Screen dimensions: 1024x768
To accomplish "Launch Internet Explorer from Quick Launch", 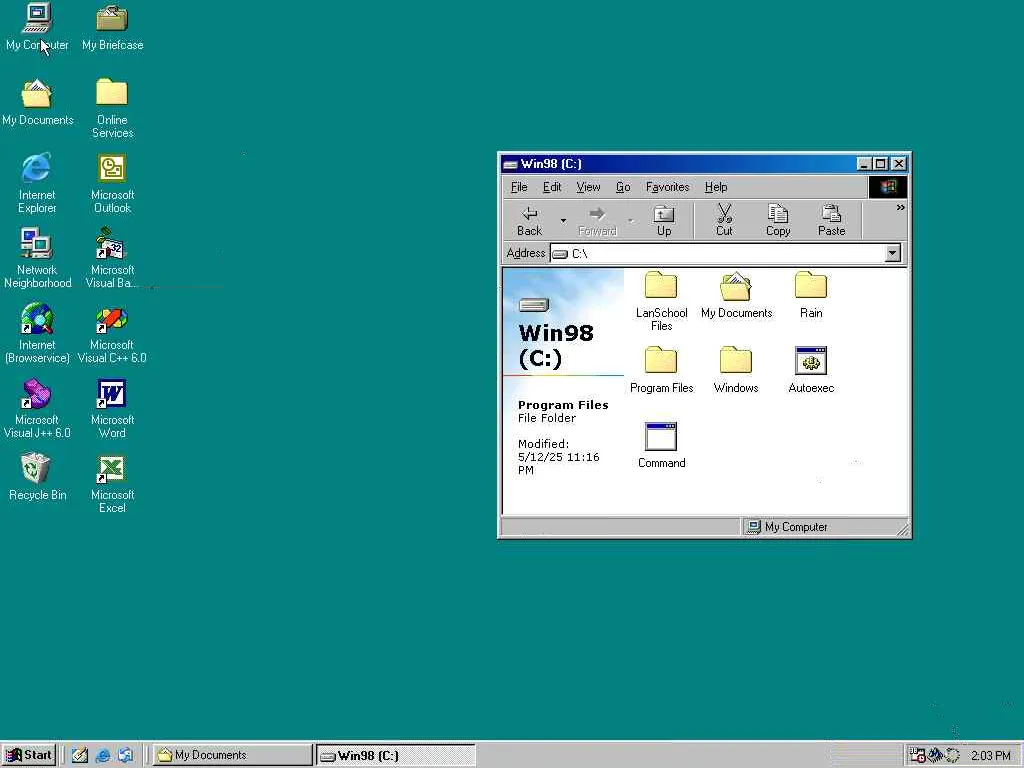I will pos(103,756).
